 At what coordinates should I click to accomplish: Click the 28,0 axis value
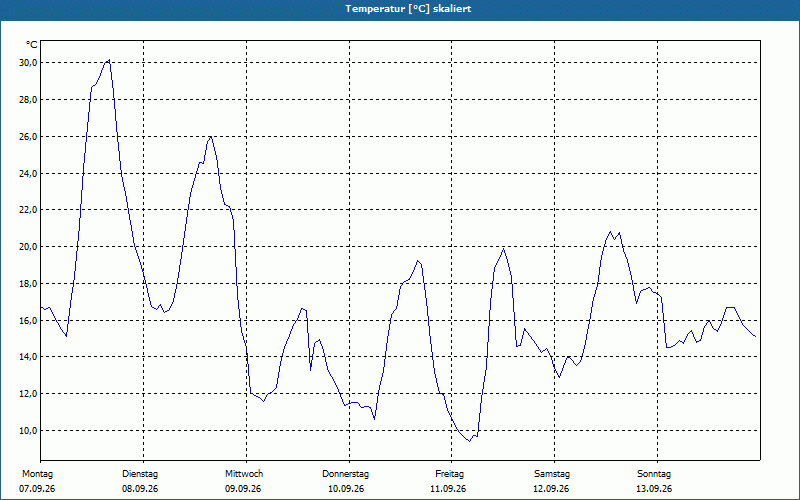click(x=28, y=99)
